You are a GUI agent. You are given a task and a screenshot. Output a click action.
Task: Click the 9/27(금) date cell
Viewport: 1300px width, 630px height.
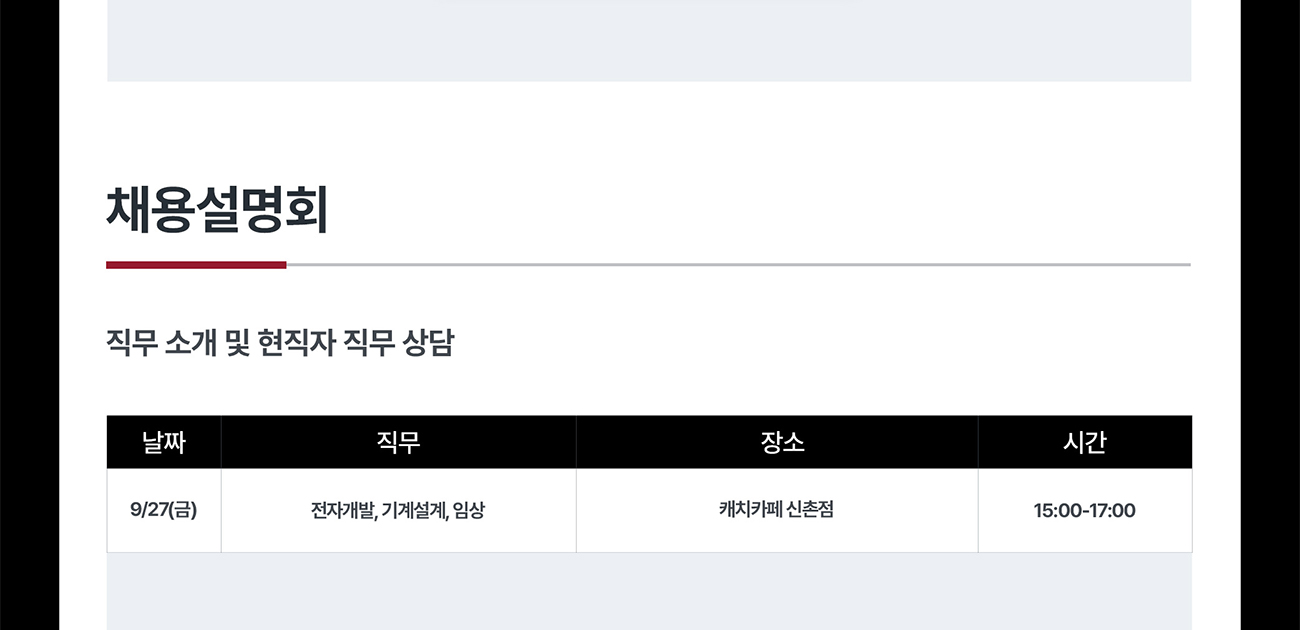164,510
